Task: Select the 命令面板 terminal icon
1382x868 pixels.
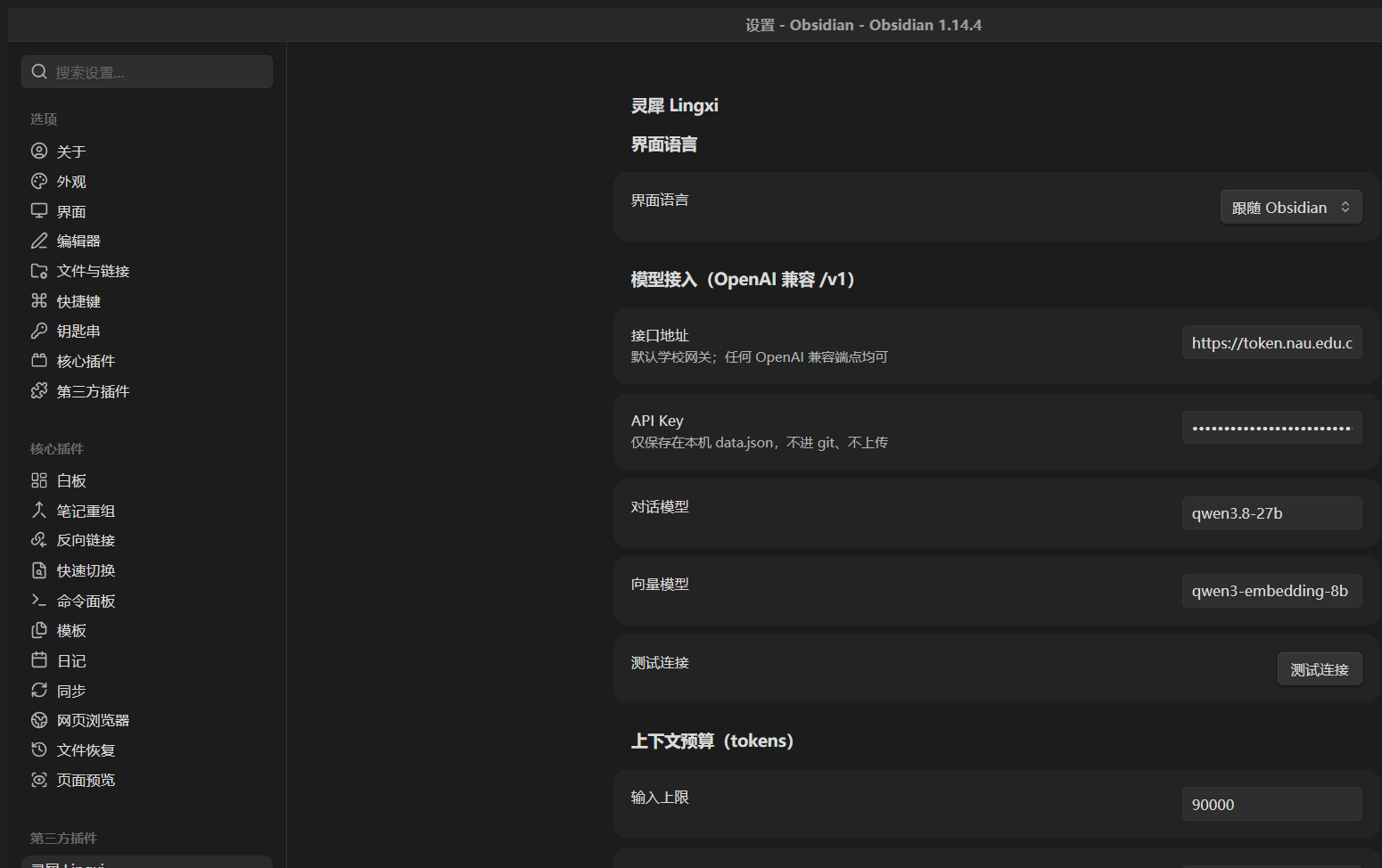Action: click(x=39, y=601)
